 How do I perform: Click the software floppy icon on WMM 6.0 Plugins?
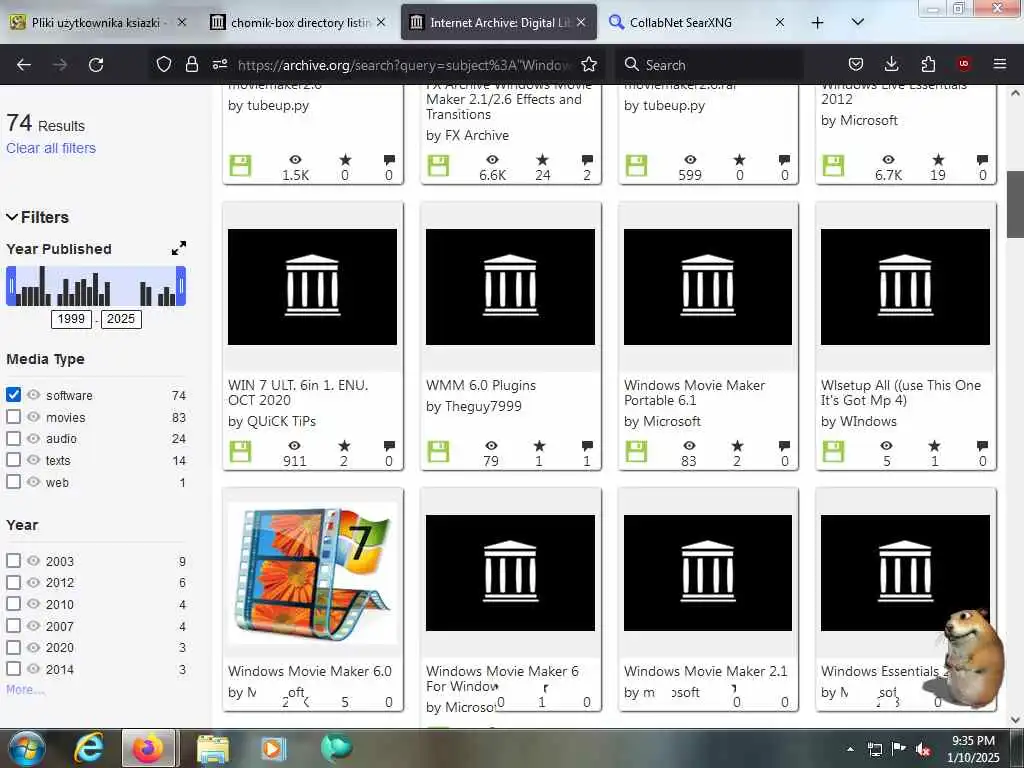[x=438, y=451]
